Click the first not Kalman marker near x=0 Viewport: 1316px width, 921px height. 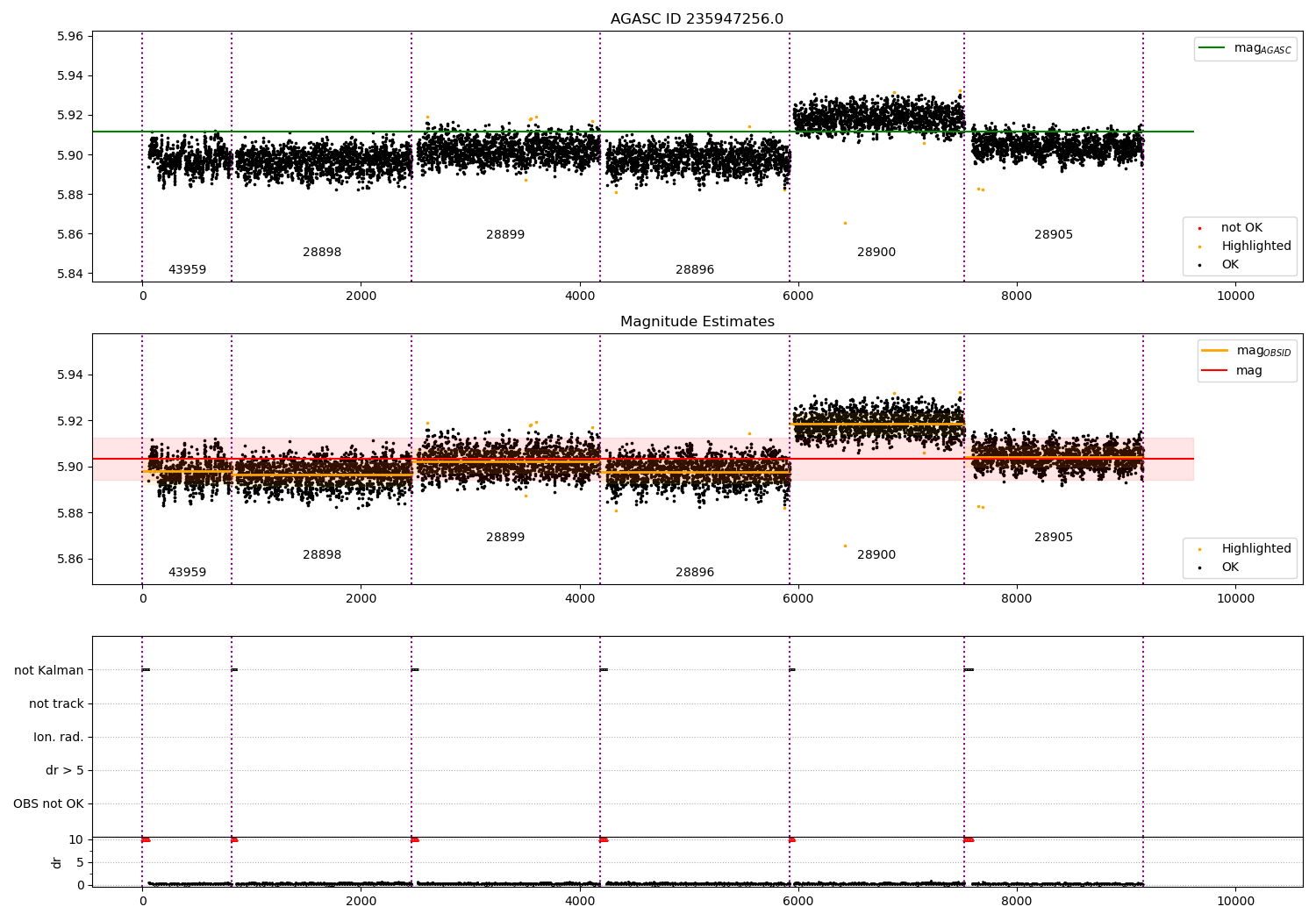146,670
